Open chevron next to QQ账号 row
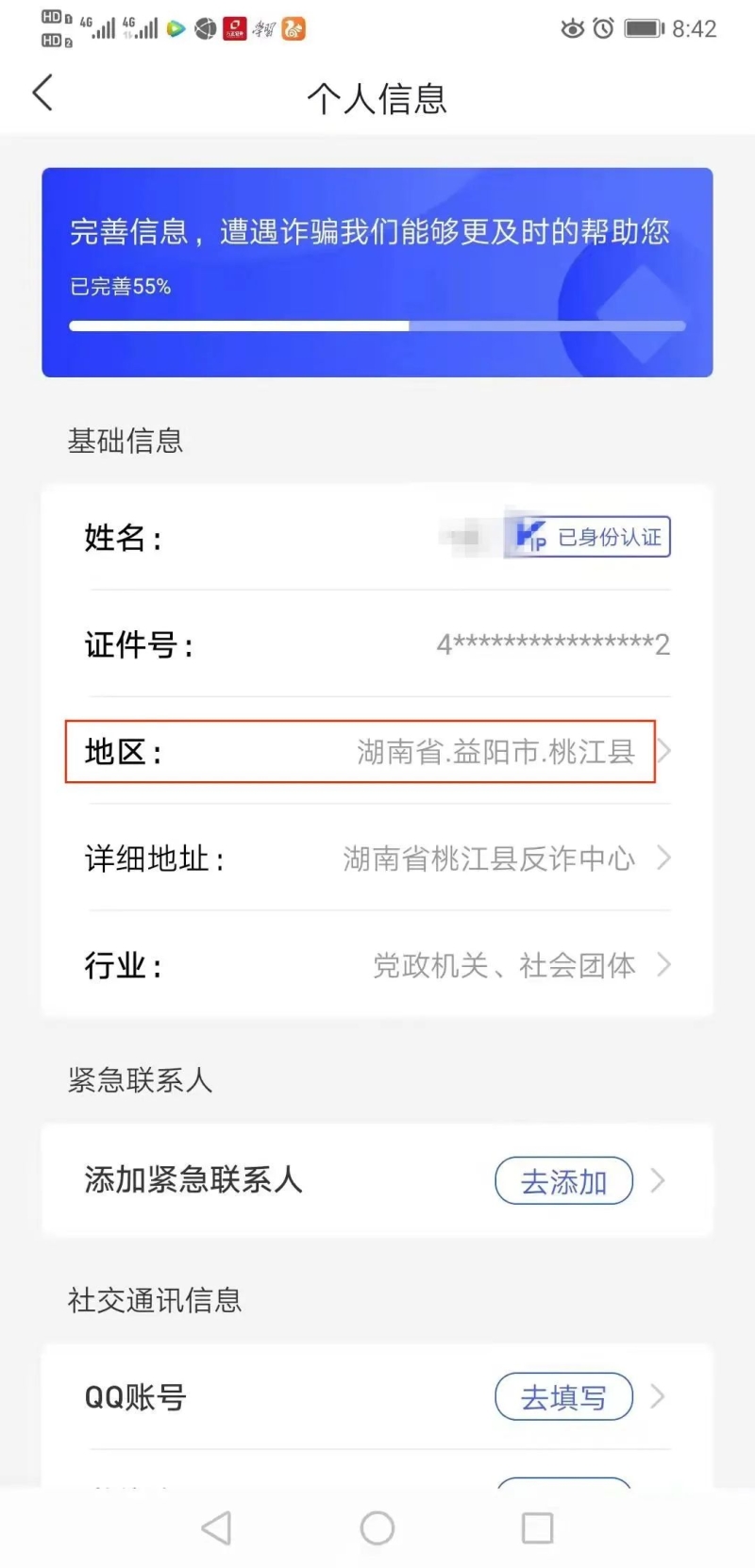 tap(659, 1396)
